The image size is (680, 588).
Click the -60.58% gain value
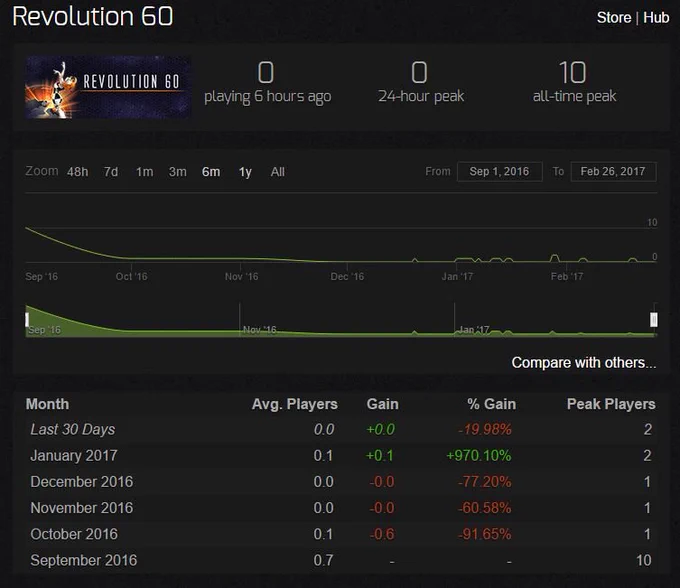click(485, 508)
